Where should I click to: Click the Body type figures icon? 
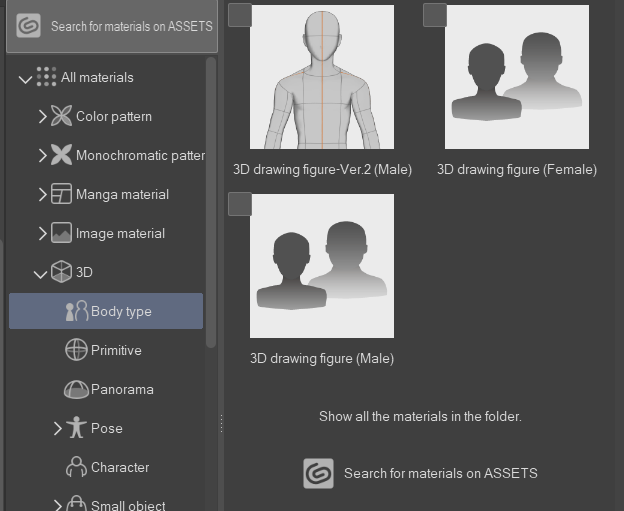coord(77,311)
